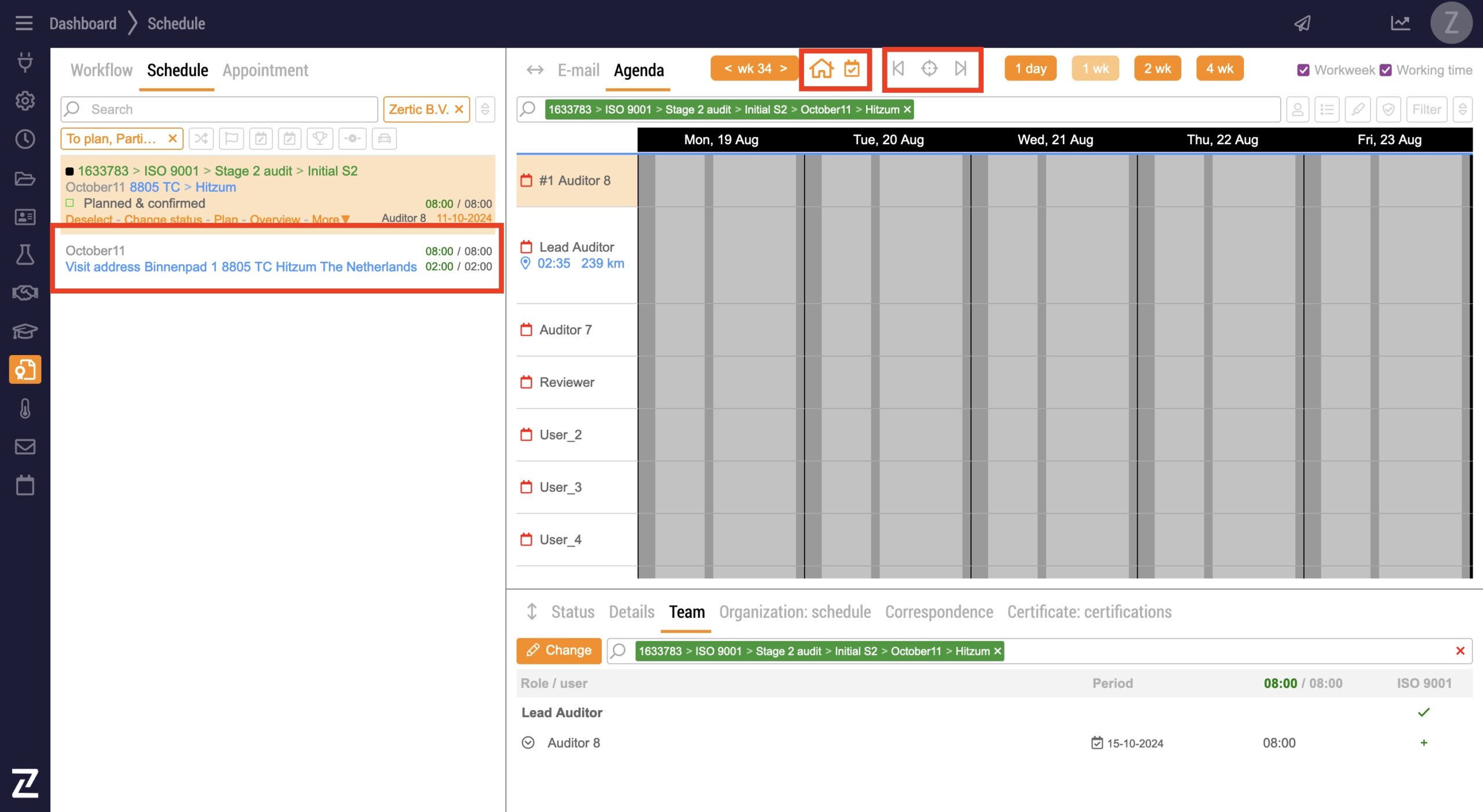Toggle the Planned & confirmed checkbox
The height and width of the screenshot is (812, 1483).
70,203
